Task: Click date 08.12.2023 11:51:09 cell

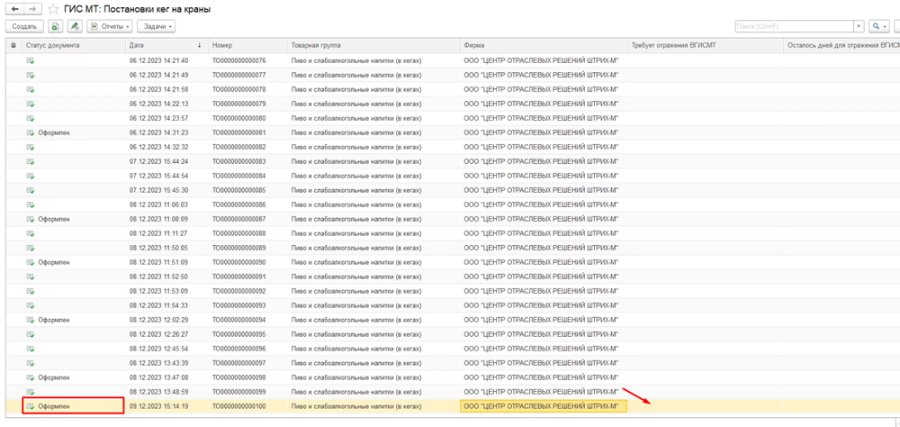Action: click(159, 262)
